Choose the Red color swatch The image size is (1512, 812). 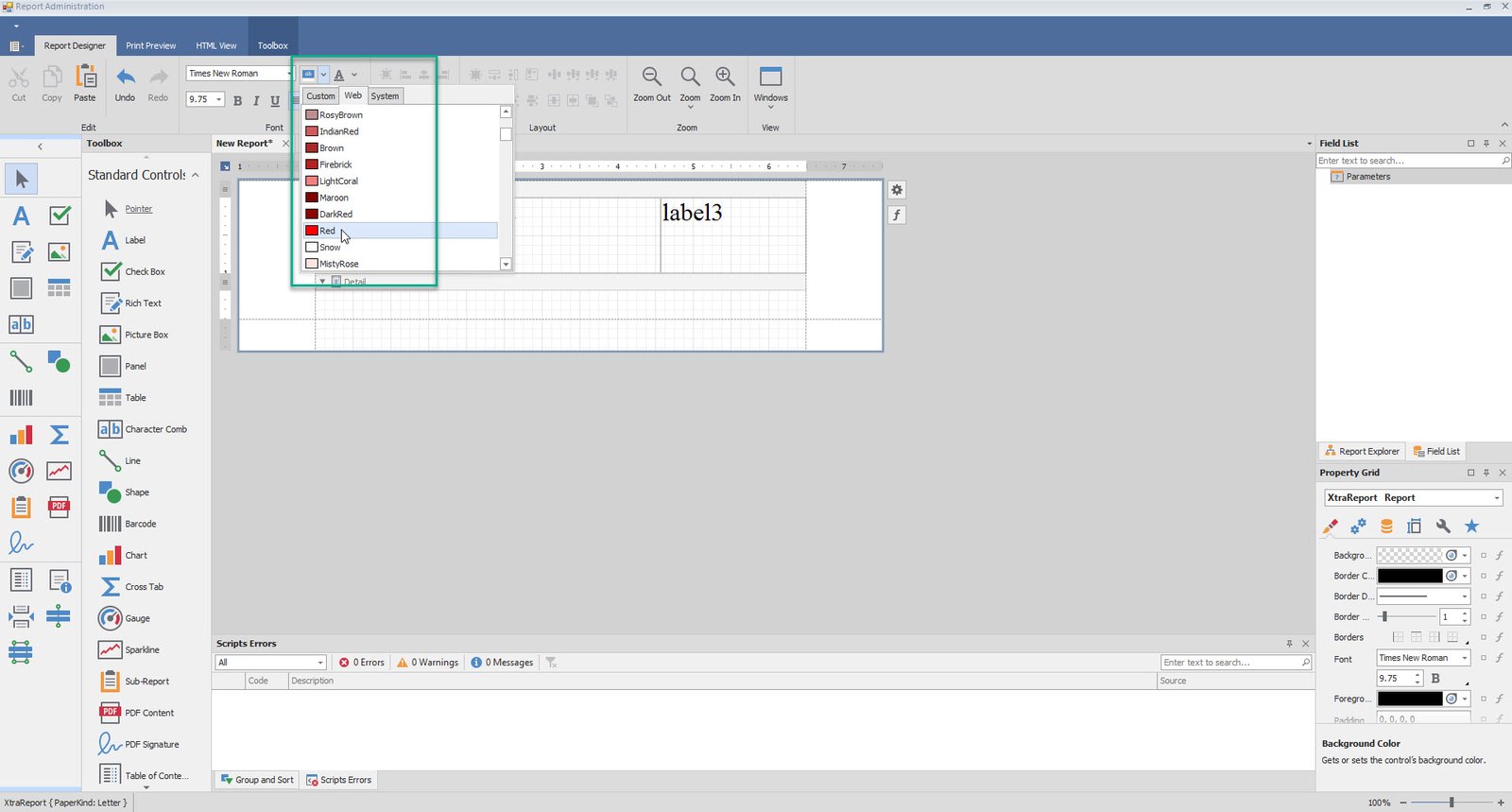tap(312, 231)
